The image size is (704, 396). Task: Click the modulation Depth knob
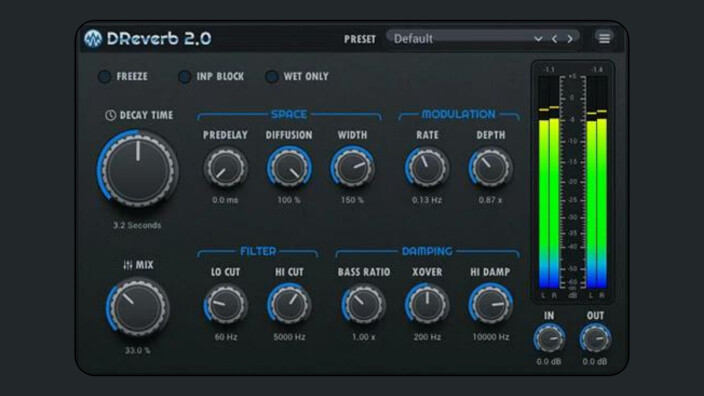point(490,168)
